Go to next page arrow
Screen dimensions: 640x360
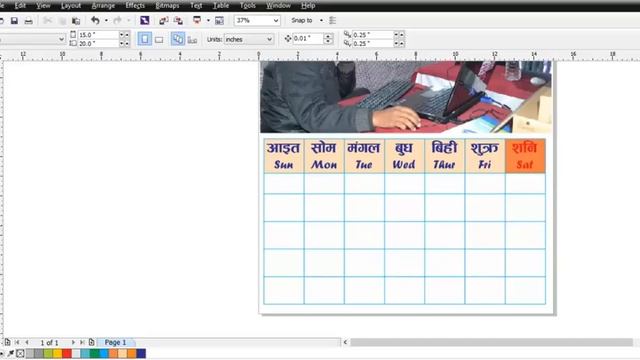[73, 342]
